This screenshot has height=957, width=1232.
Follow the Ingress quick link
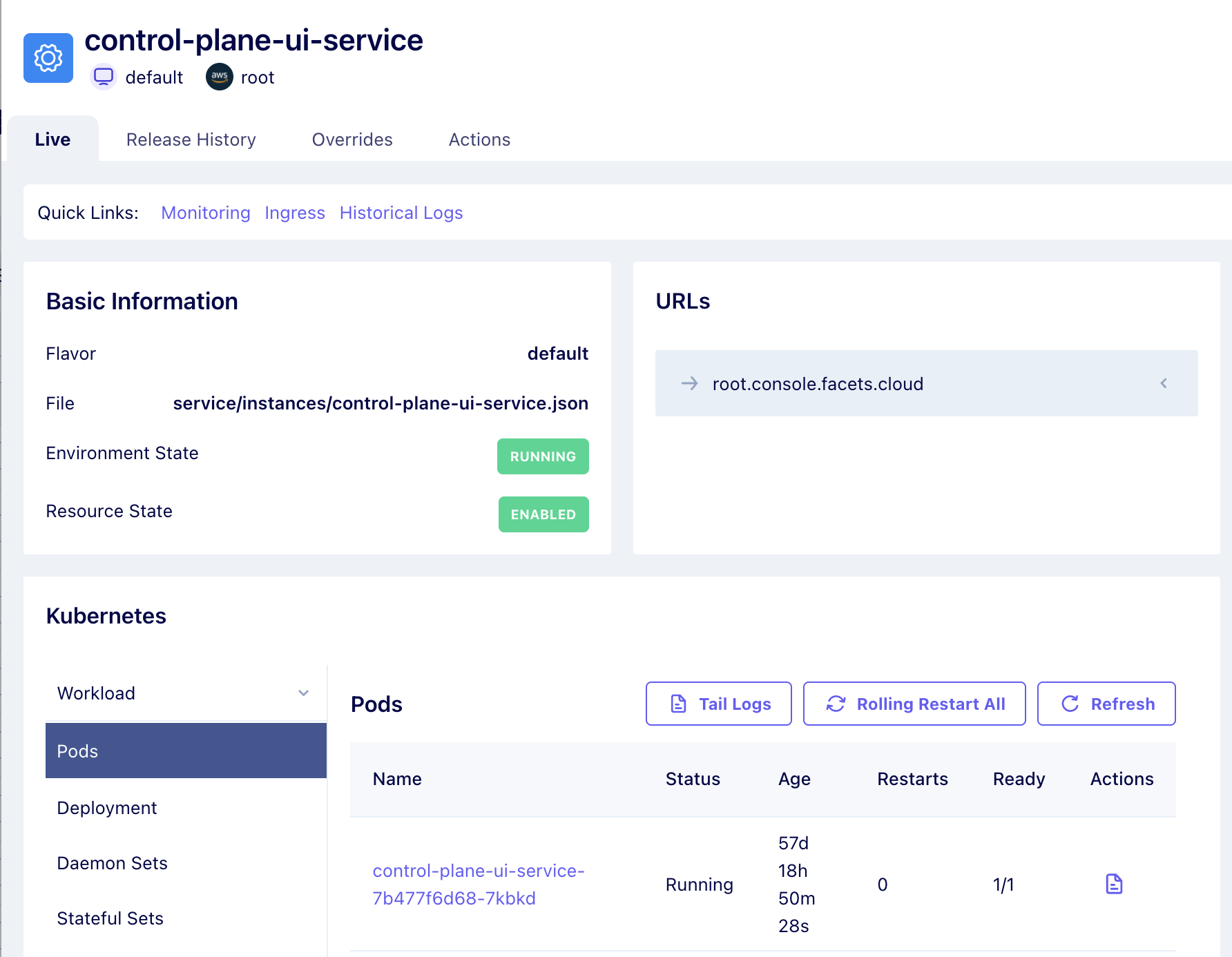click(x=295, y=213)
